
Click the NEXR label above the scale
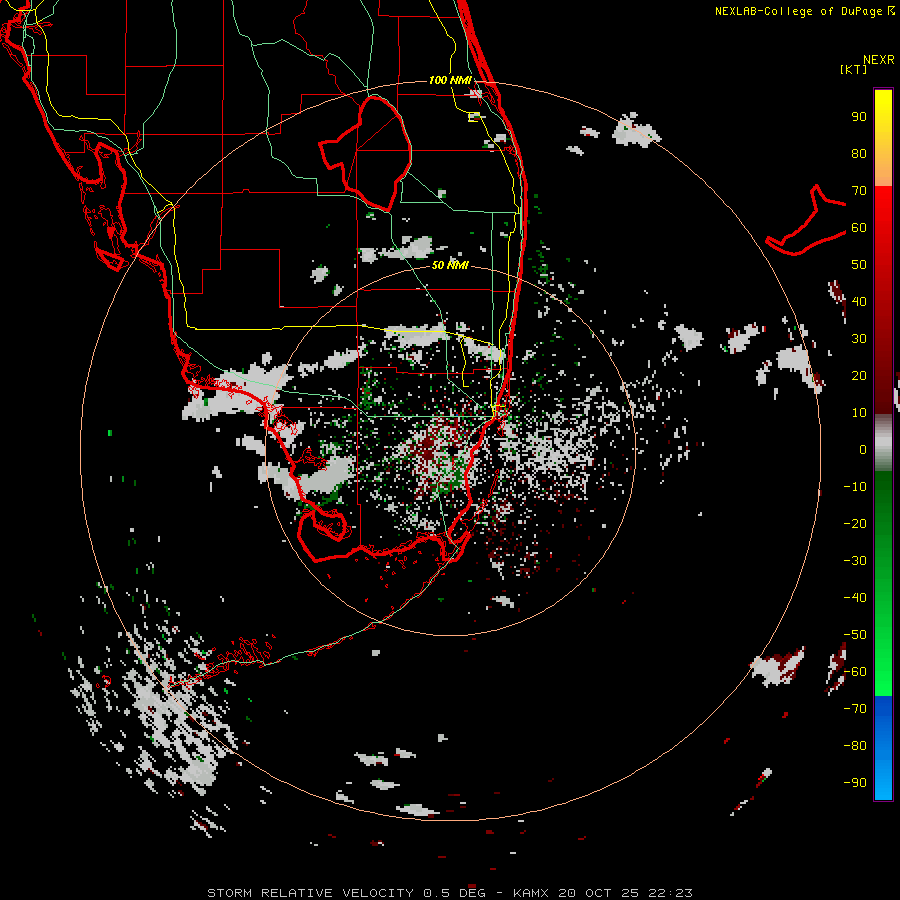[x=879, y=60]
